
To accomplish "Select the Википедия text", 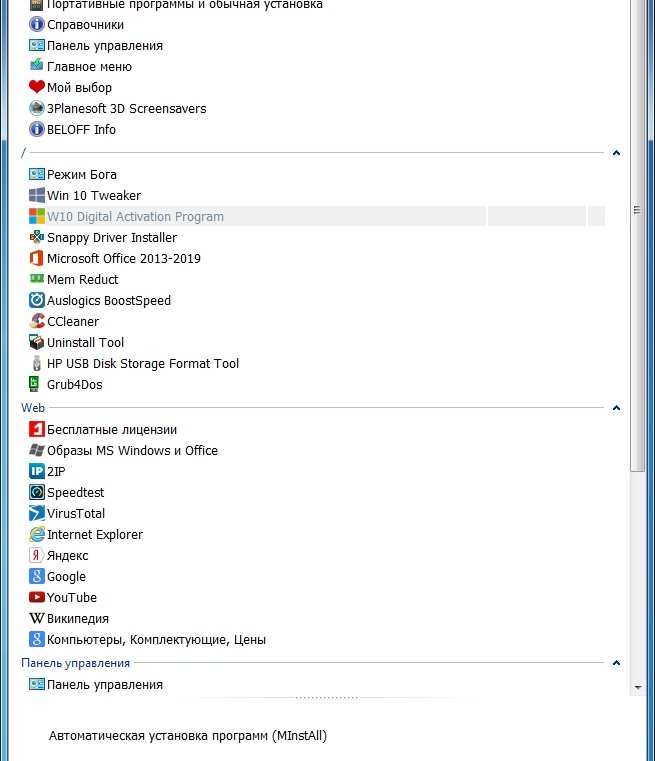I will click(78, 619).
